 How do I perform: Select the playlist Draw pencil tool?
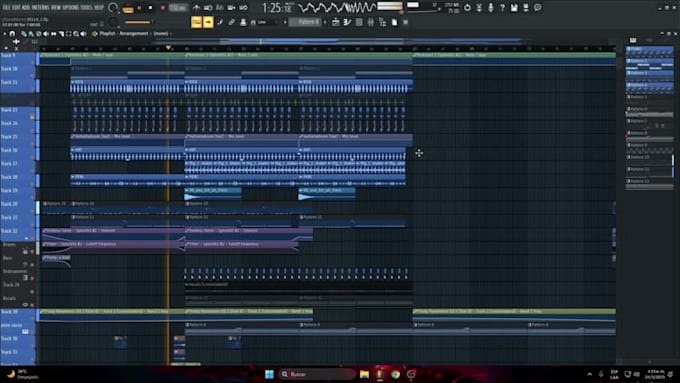click(x=23, y=33)
